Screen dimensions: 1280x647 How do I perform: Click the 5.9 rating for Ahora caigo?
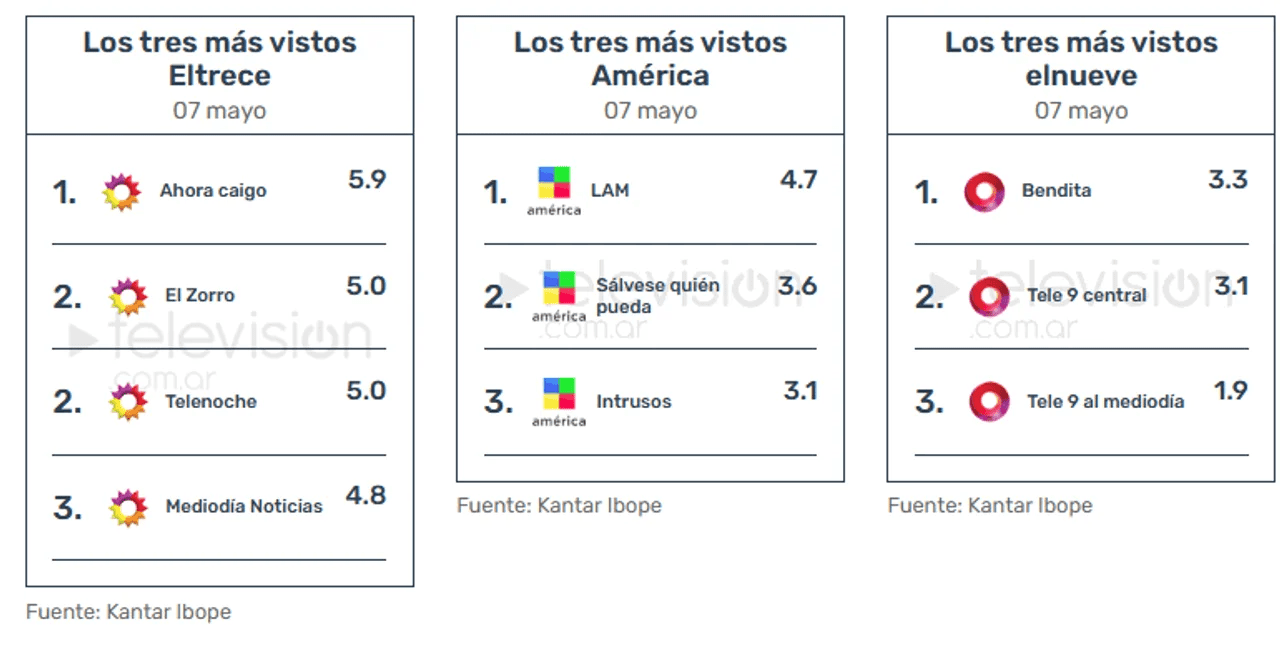367,180
